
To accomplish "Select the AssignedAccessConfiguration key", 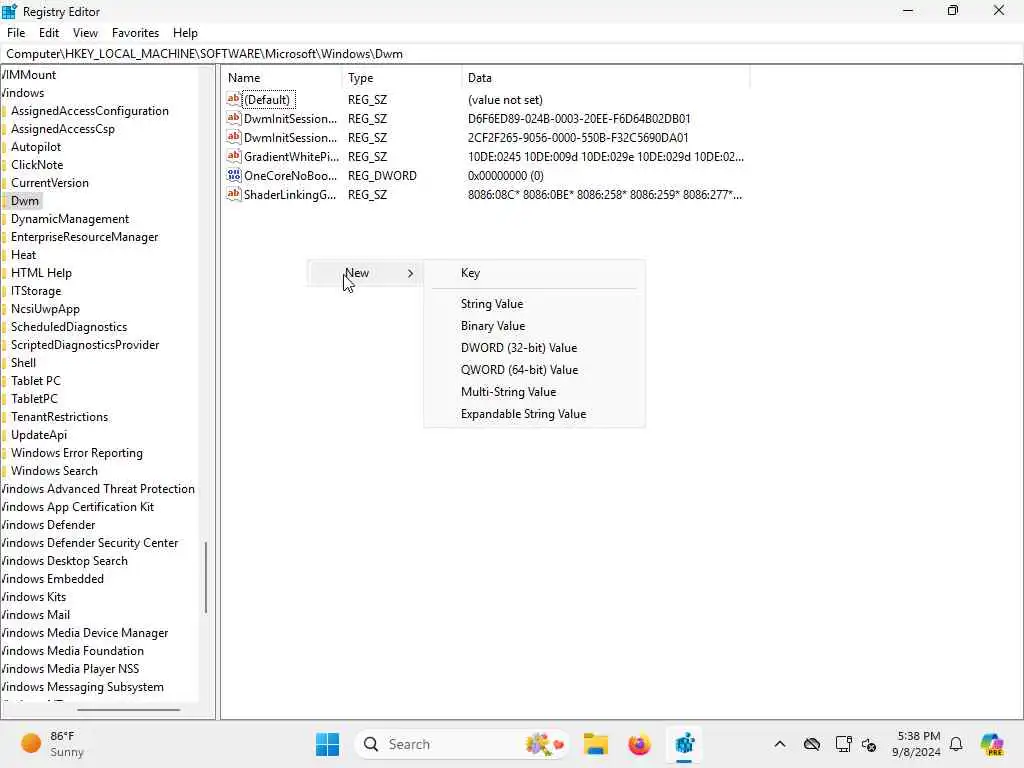I will pyautogui.click(x=89, y=111).
